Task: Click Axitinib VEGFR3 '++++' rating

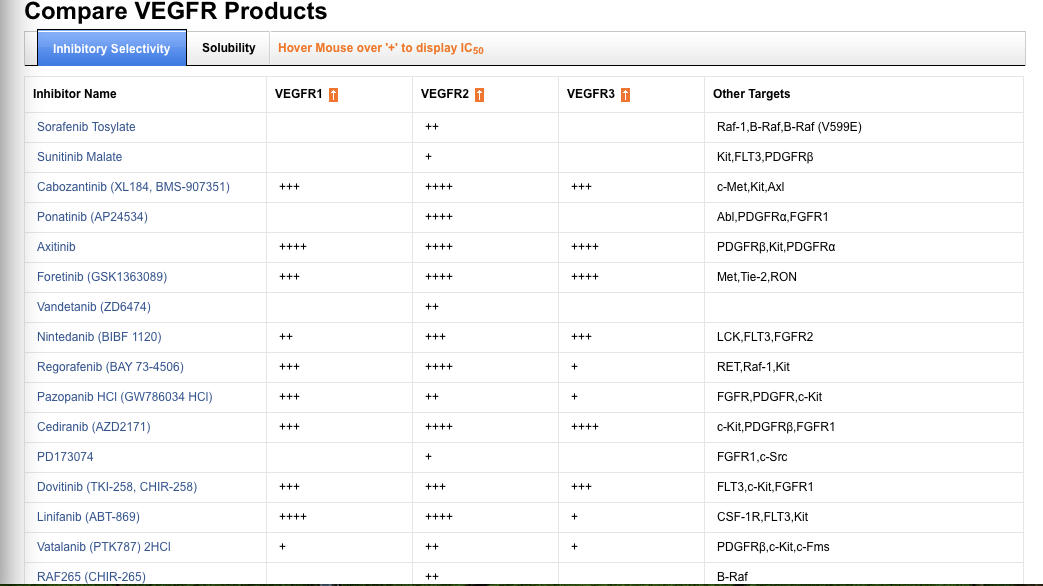Action: (585, 247)
